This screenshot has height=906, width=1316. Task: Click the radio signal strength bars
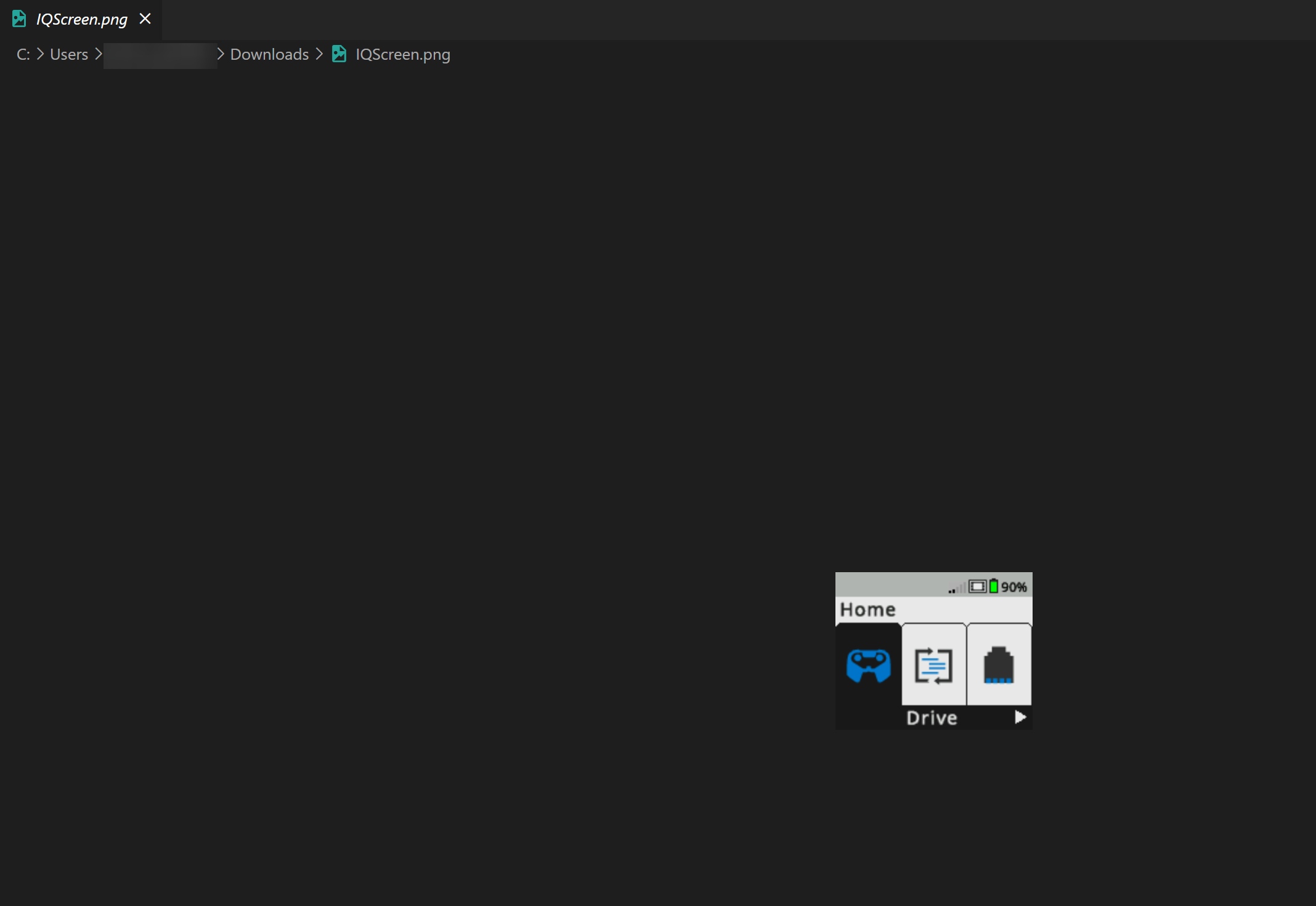[x=957, y=587]
